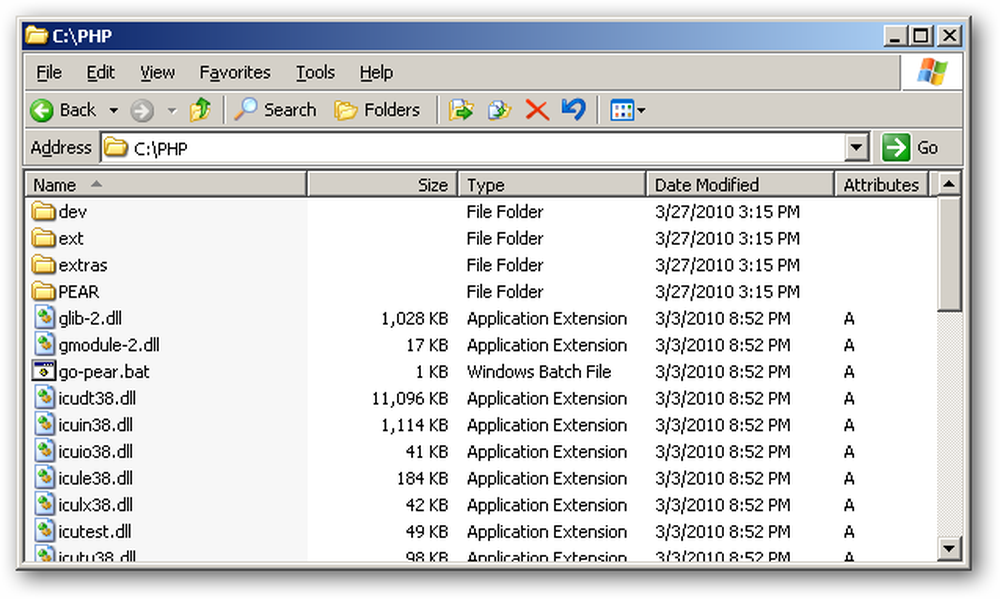Image resolution: width=1000 pixels, height=599 pixels.
Task: Select the iculx38.dll file icon
Action: pos(45,505)
